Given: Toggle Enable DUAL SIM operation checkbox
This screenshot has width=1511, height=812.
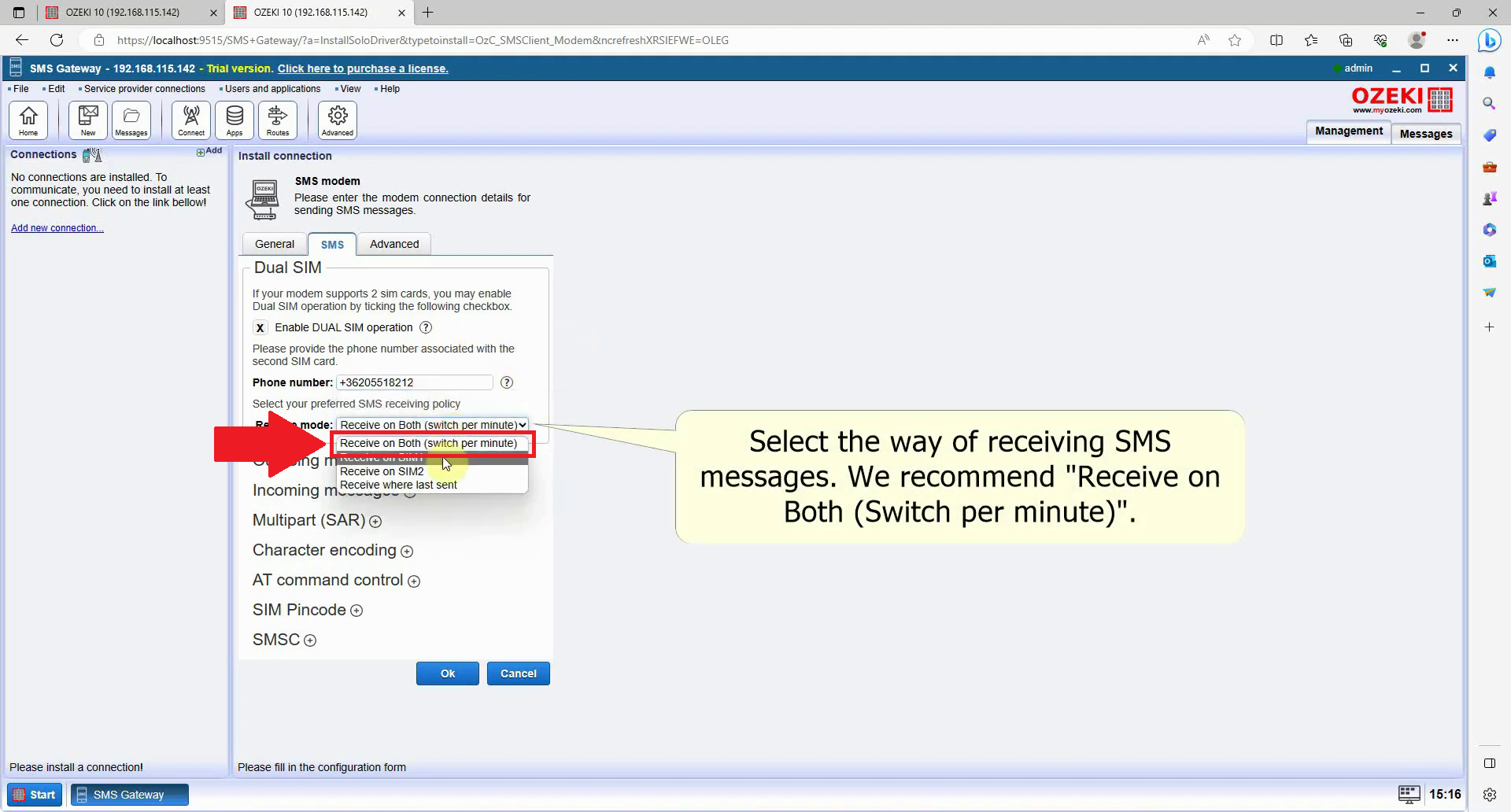Looking at the screenshot, I should pyautogui.click(x=260, y=327).
